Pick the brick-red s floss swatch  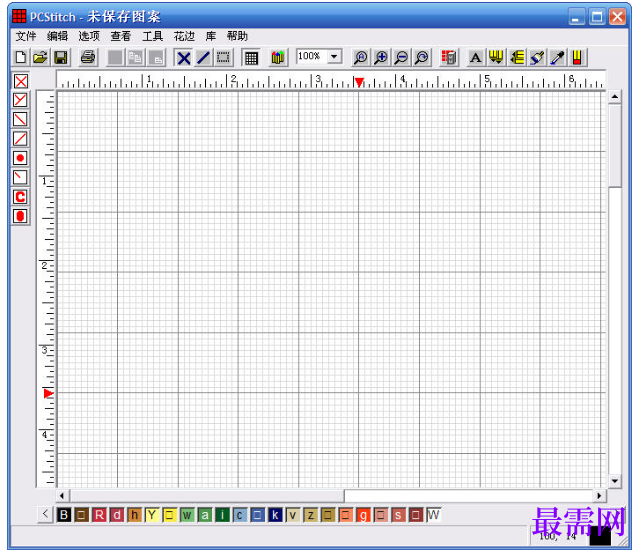(398, 515)
